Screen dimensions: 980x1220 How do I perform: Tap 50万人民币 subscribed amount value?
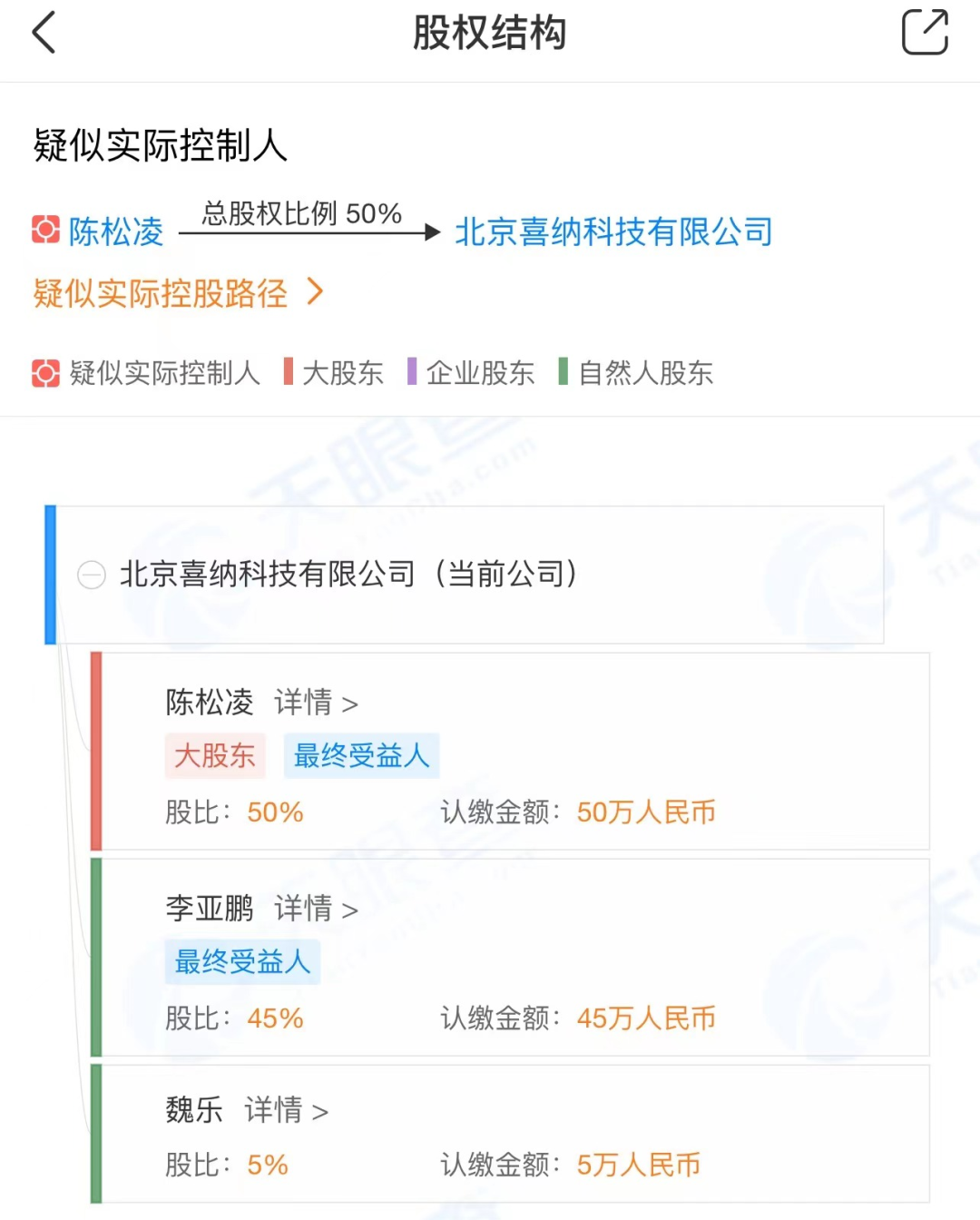(646, 812)
